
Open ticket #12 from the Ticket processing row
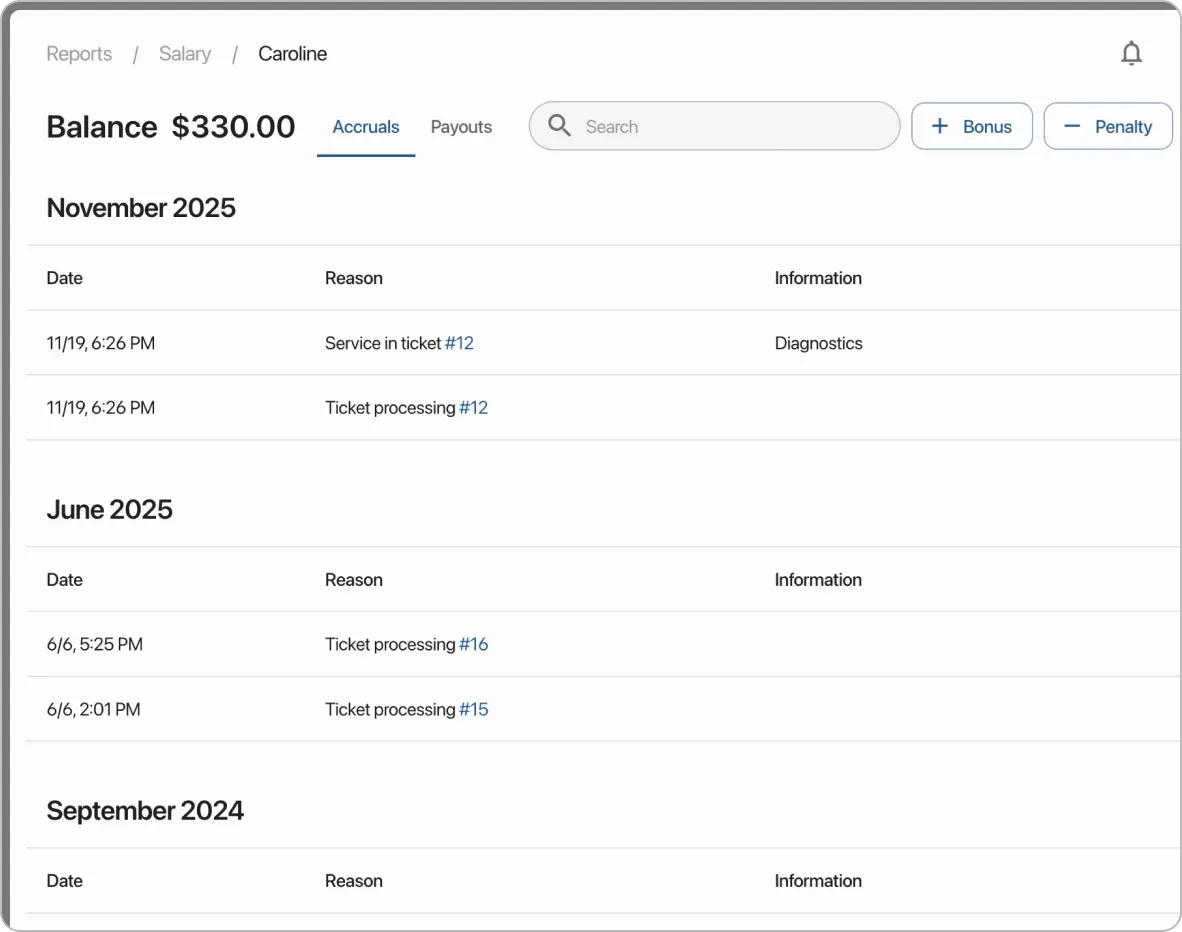(474, 407)
